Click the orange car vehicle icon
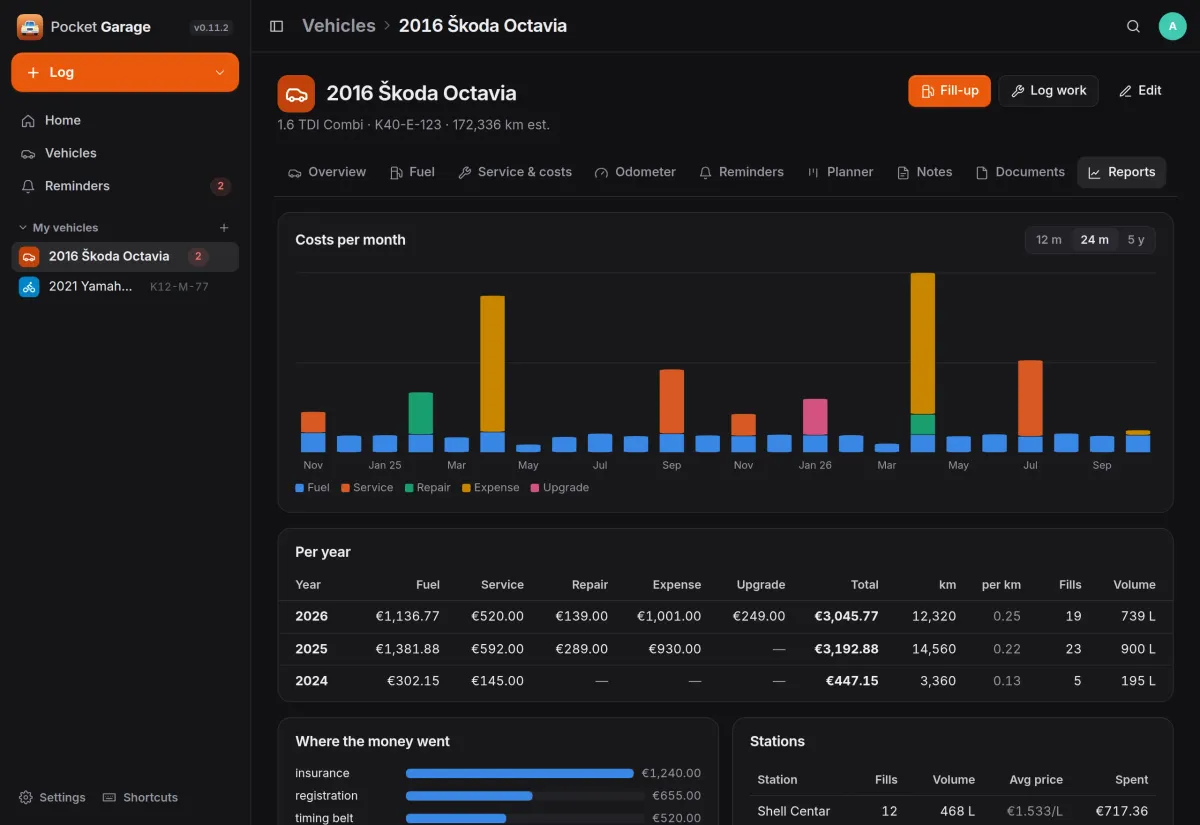 click(296, 93)
